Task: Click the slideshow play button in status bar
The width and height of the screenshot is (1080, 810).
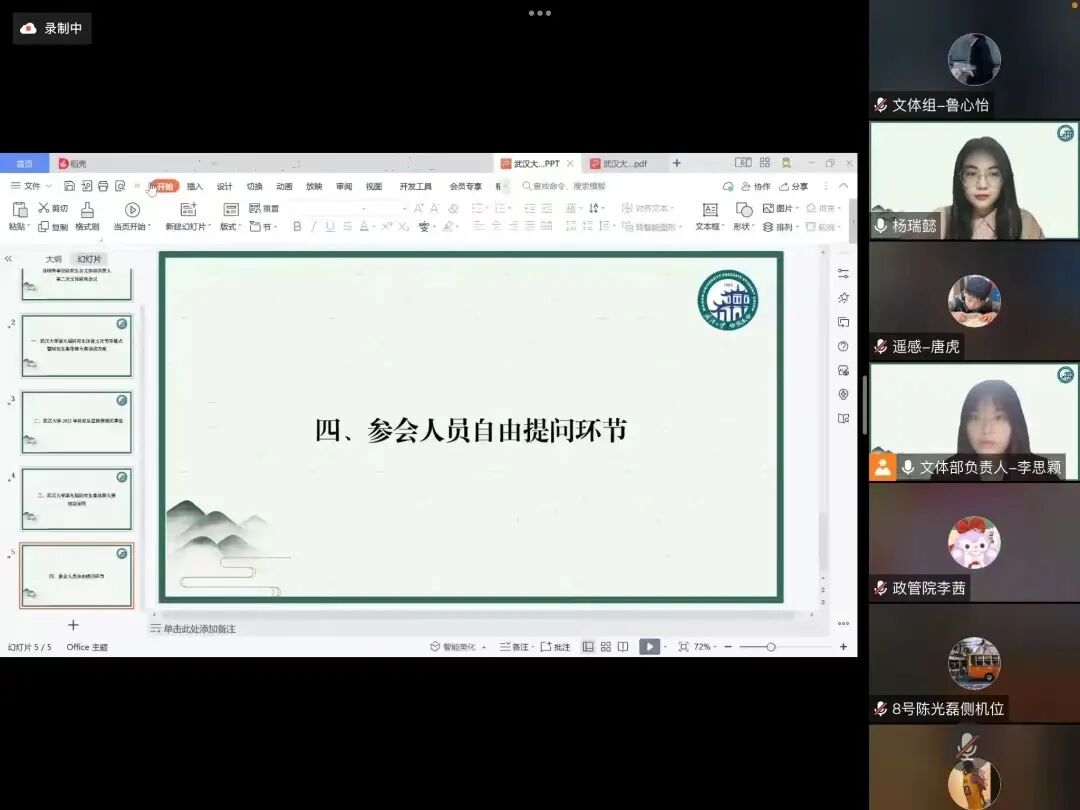Action: coord(649,647)
